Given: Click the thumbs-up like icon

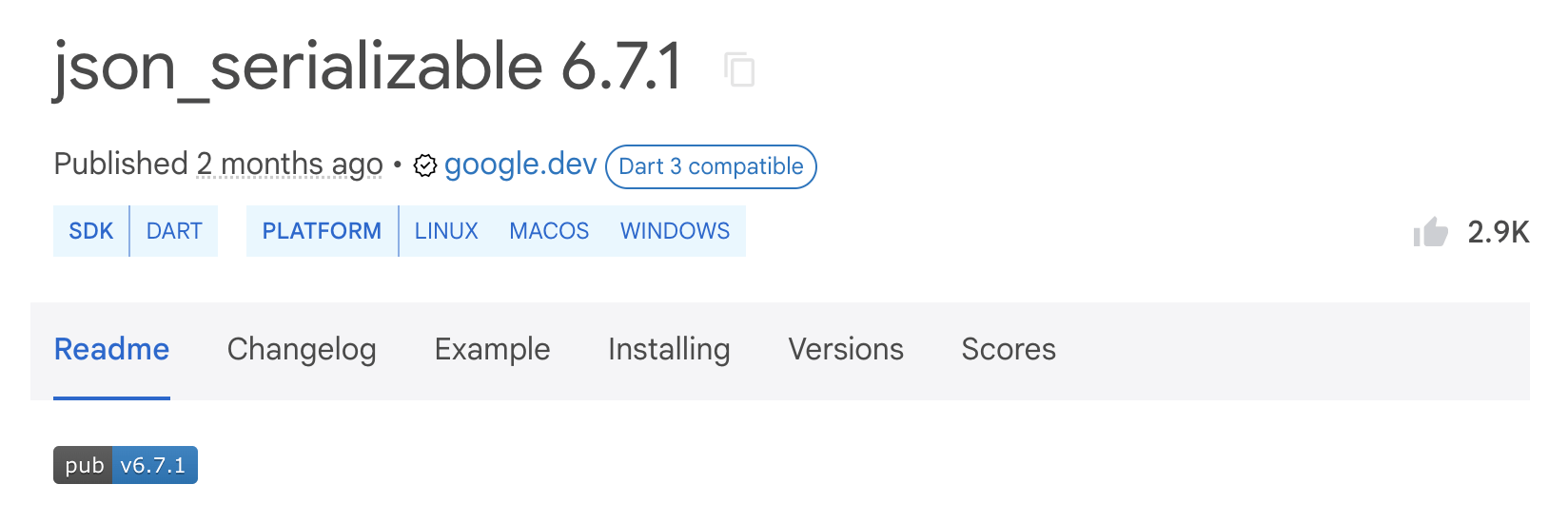Looking at the screenshot, I should coord(1430,232).
